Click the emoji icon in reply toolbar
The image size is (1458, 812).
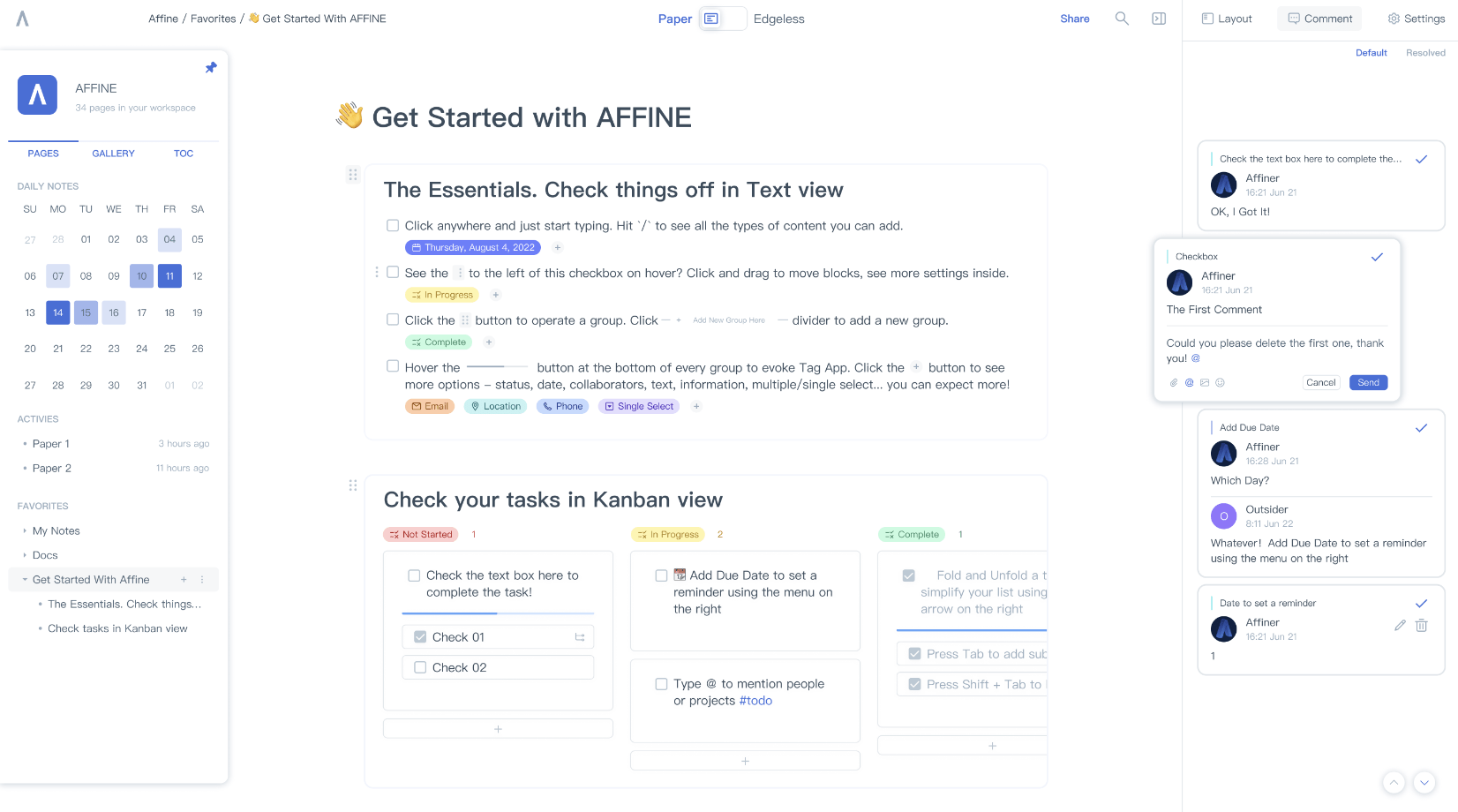[1220, 383]
